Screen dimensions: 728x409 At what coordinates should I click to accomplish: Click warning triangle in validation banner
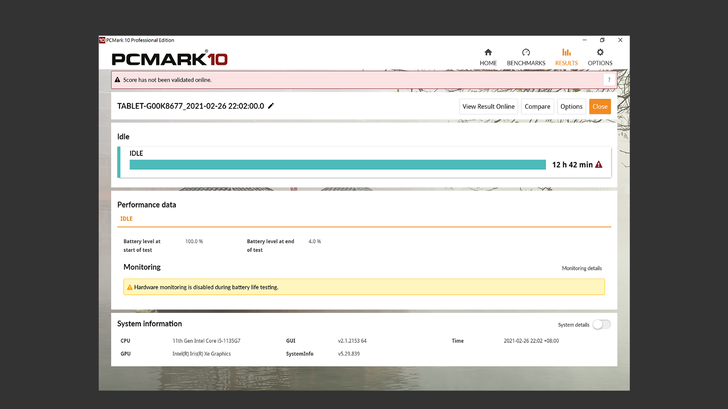coord(118,80)
